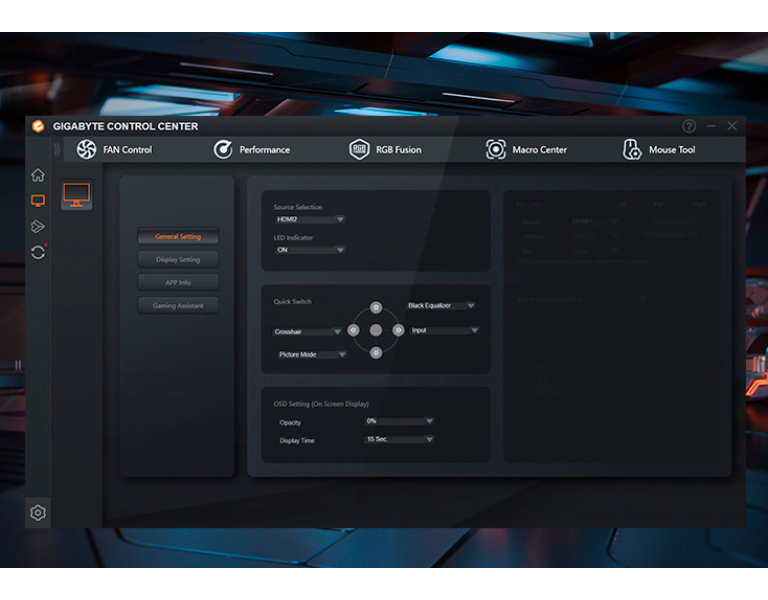Screen dimensions: 768x600
Task: Open the Display Setting section
Action: (x=178, y=259)
